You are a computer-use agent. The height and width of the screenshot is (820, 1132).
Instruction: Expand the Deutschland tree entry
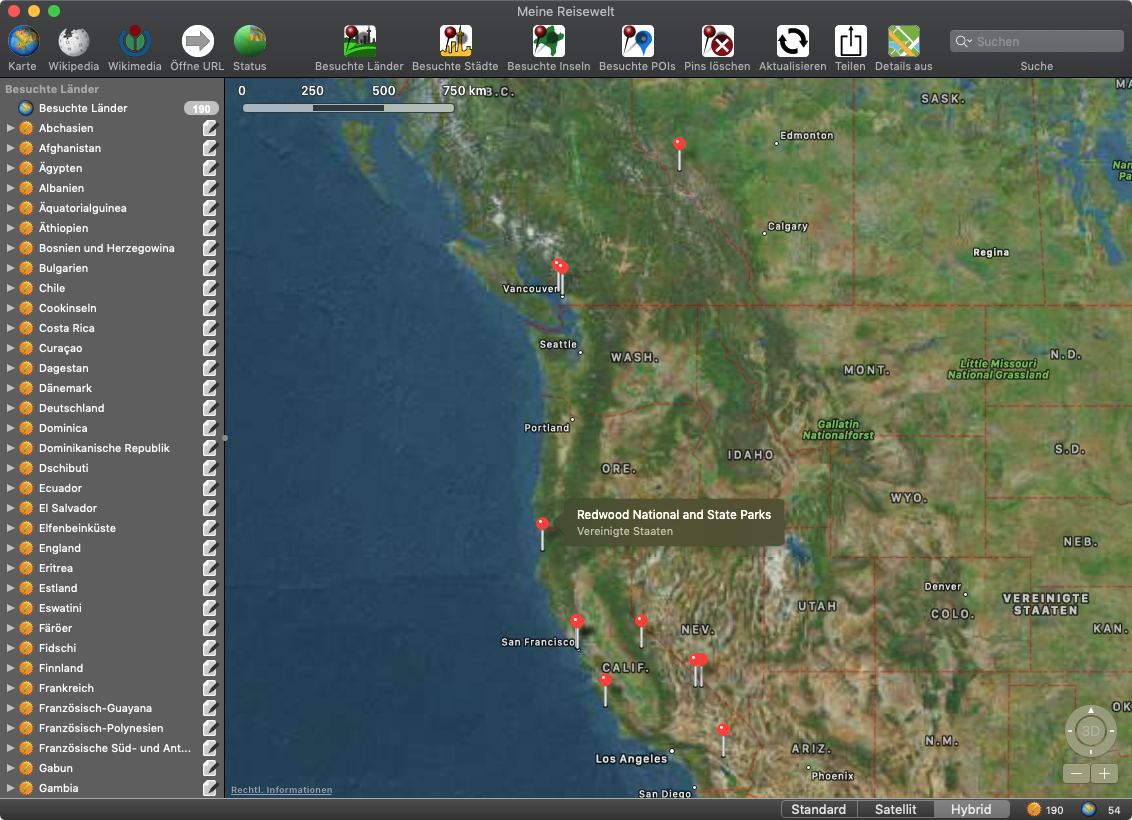click(x=11, y=408)
